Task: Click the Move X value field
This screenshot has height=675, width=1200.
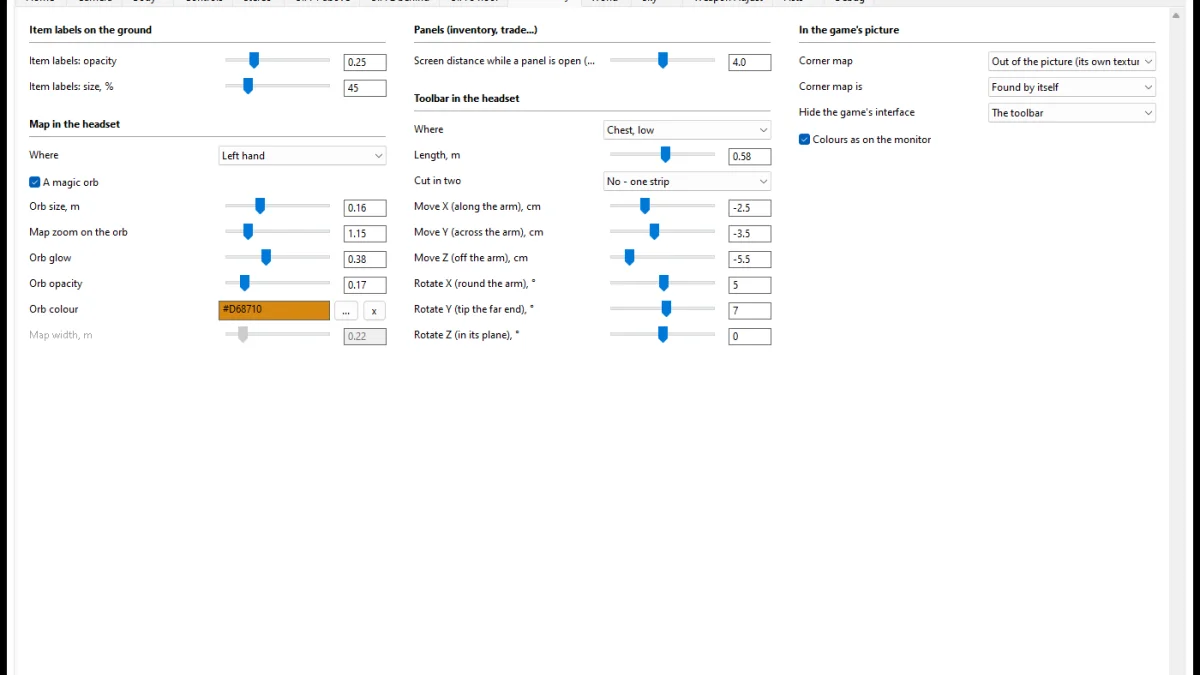Action: coord(750,208)
